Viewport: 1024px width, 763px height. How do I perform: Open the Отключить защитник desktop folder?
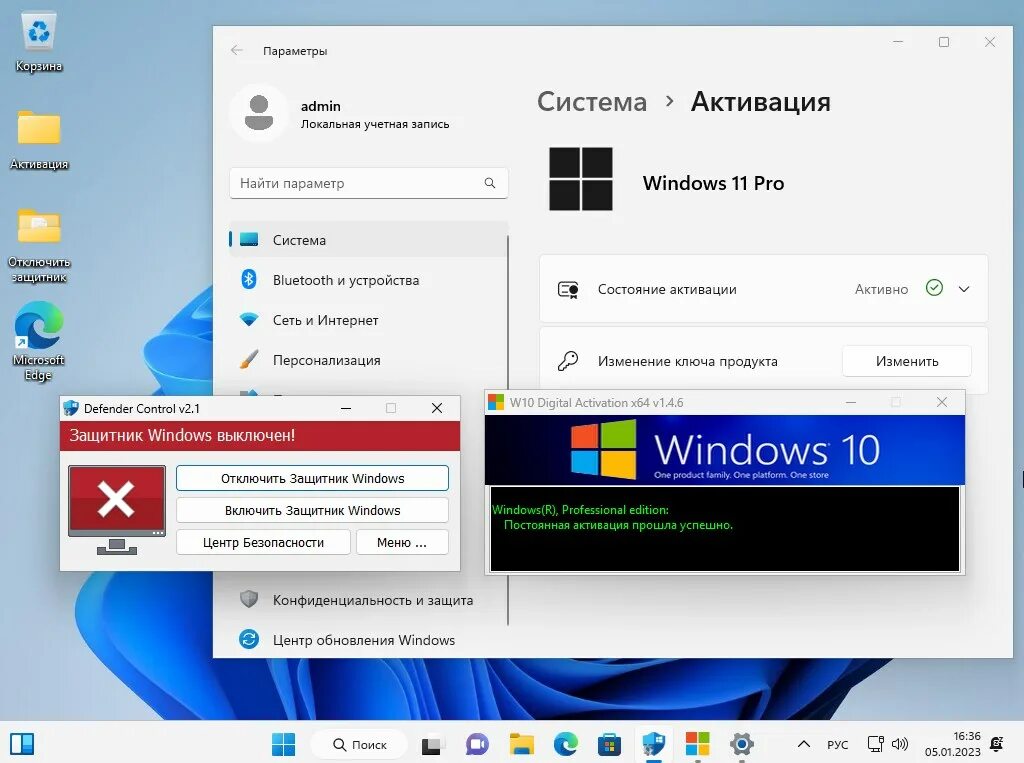(x=39, y=245)
